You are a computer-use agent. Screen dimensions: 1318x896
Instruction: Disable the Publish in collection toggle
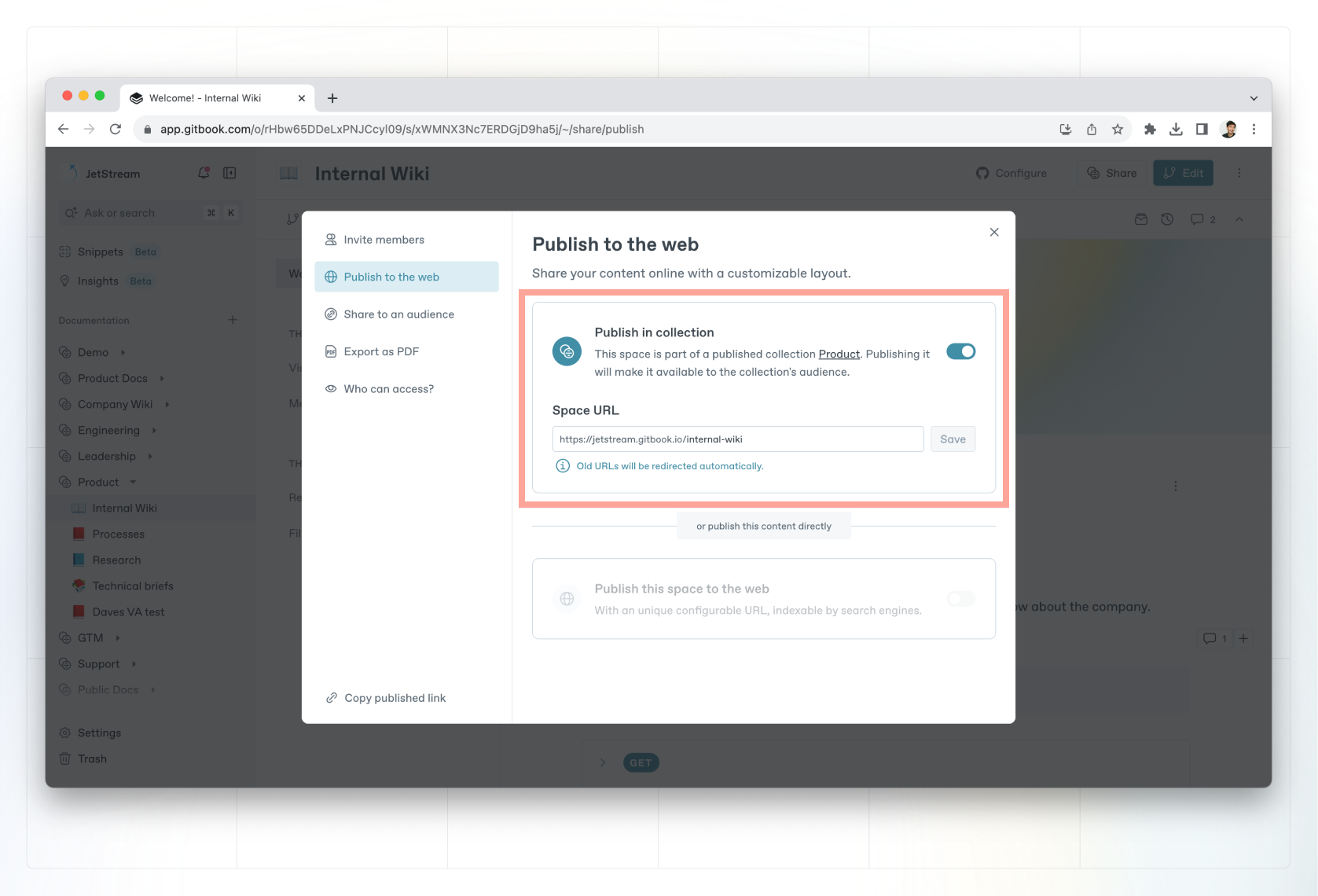960,351
